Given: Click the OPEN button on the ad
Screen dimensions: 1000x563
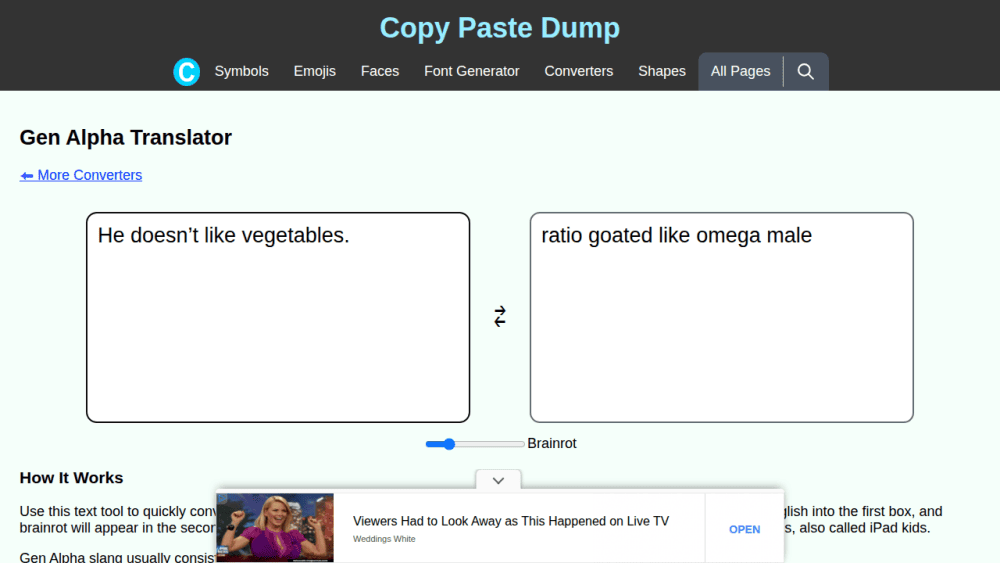Looking at the screenshot, I should point(744,529).
